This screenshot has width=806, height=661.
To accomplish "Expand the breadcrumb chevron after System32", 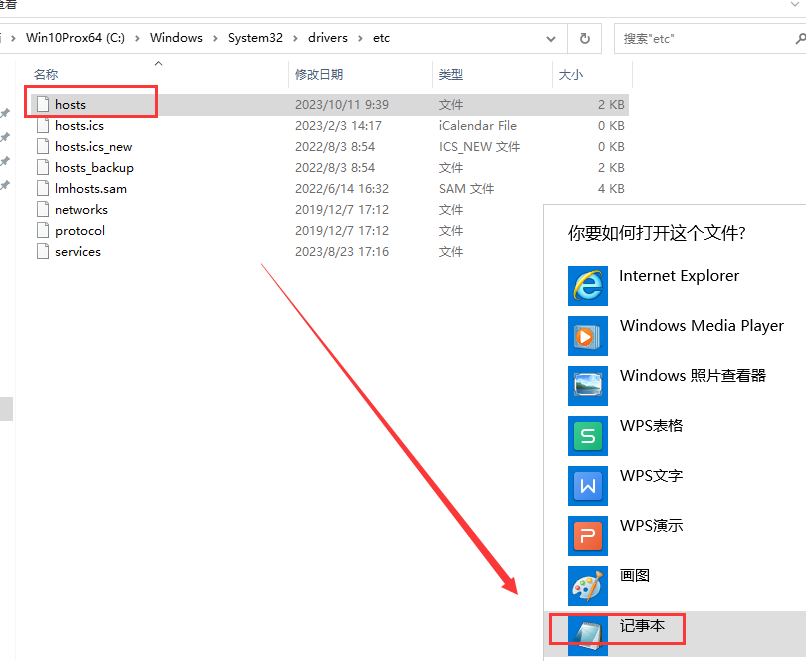I will pyautogui.click(x=296, y=38).
